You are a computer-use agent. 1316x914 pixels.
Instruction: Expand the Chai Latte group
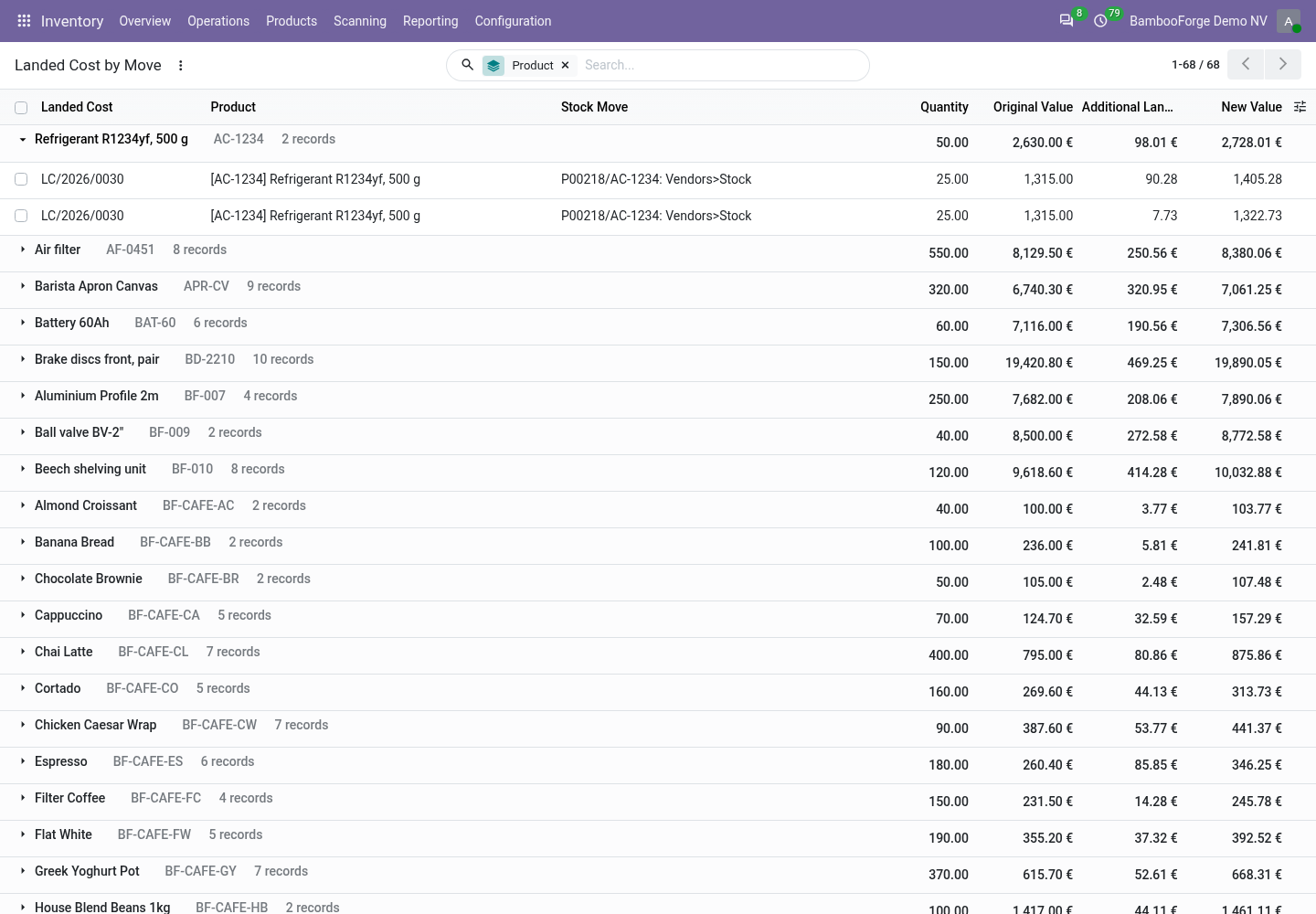point(23,652)
